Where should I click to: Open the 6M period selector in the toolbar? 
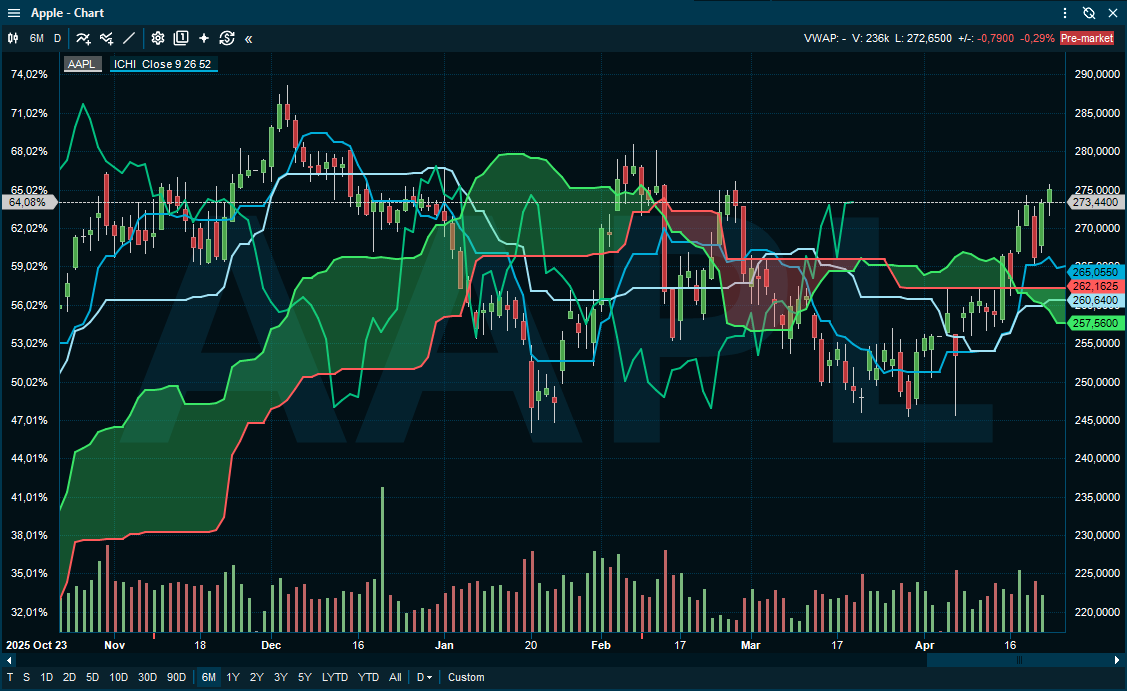pos(37,38)
